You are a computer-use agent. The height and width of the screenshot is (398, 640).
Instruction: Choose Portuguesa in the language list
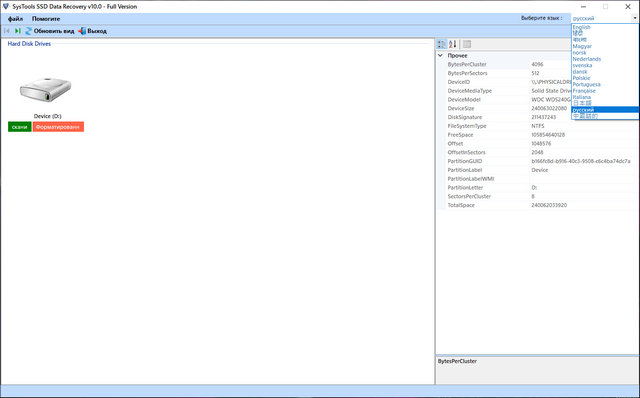coord(587,84)
